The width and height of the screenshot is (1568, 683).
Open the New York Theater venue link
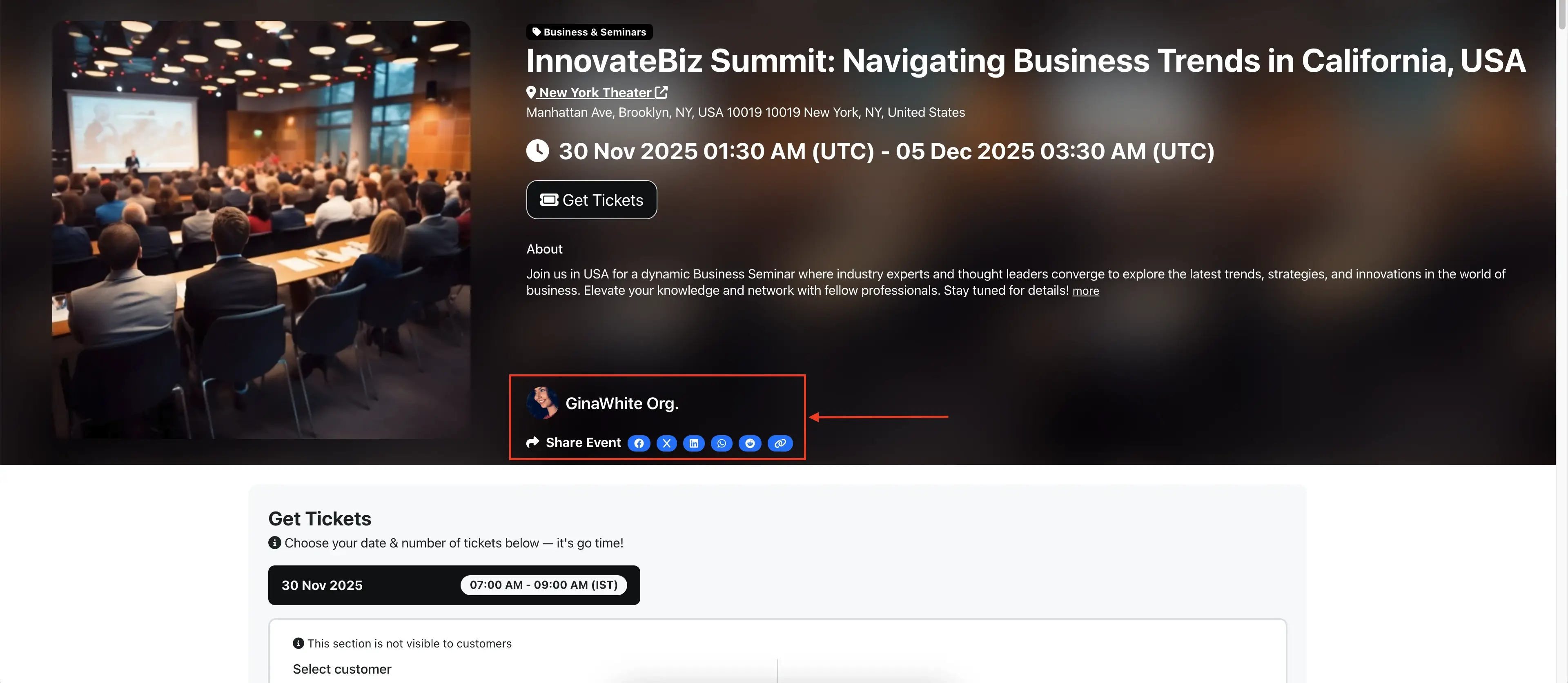595,93
